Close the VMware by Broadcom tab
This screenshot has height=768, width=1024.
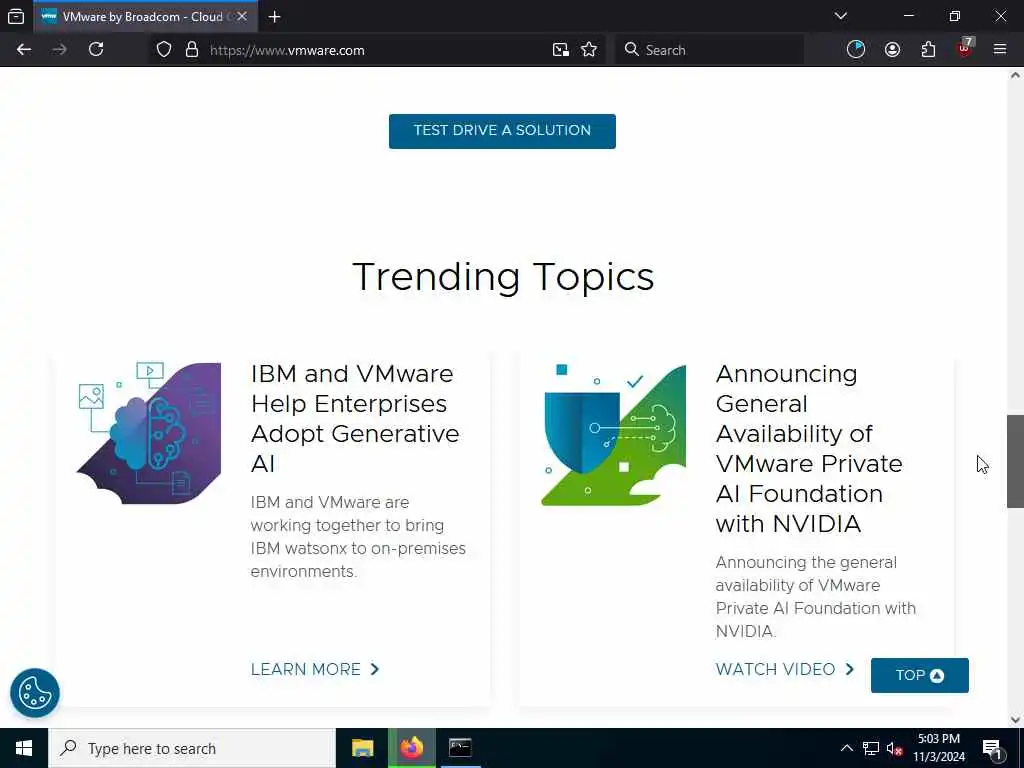click(x=242, y=16)
